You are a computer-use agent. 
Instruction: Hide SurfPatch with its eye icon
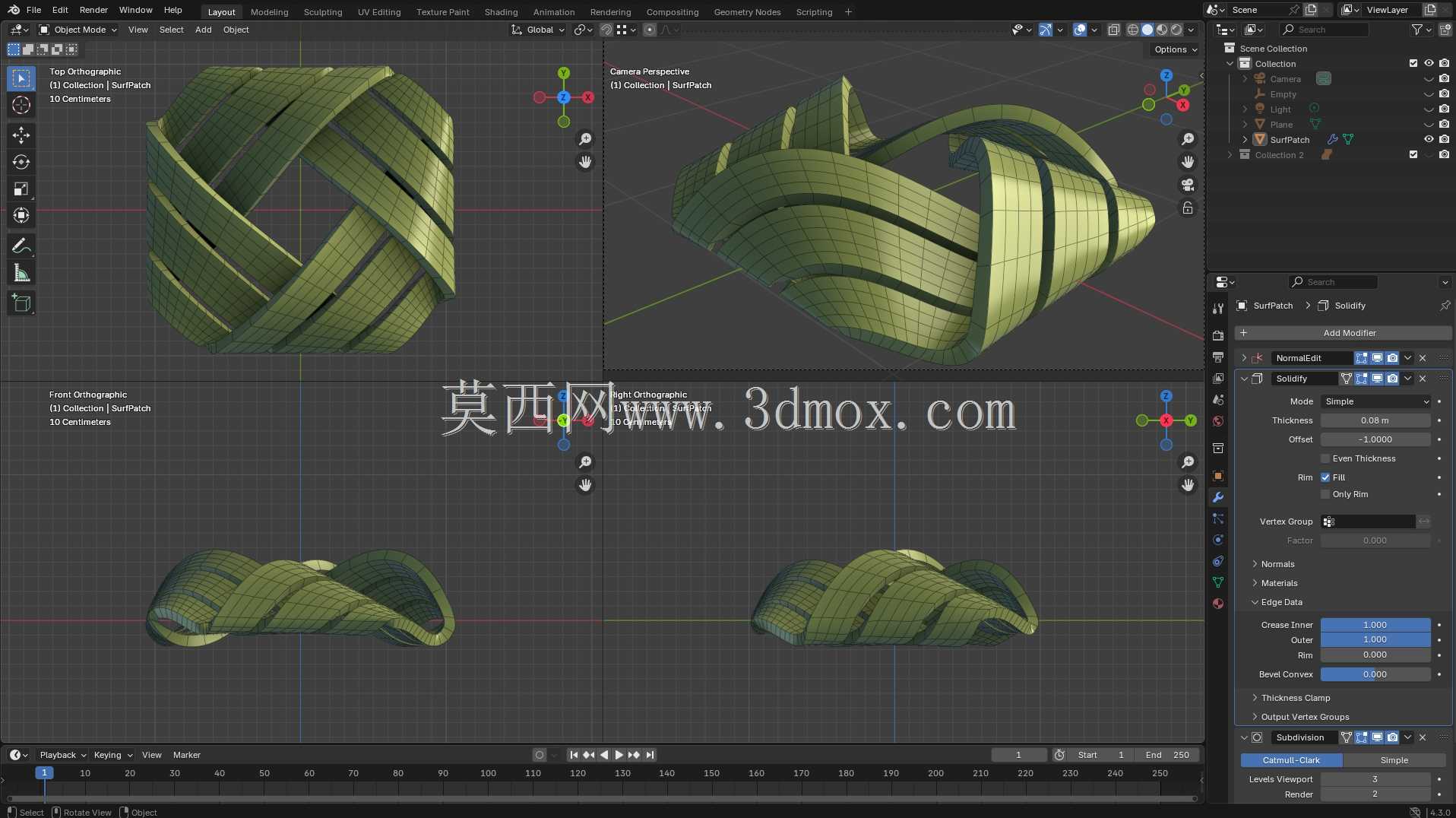click(x=1429, y=139)
